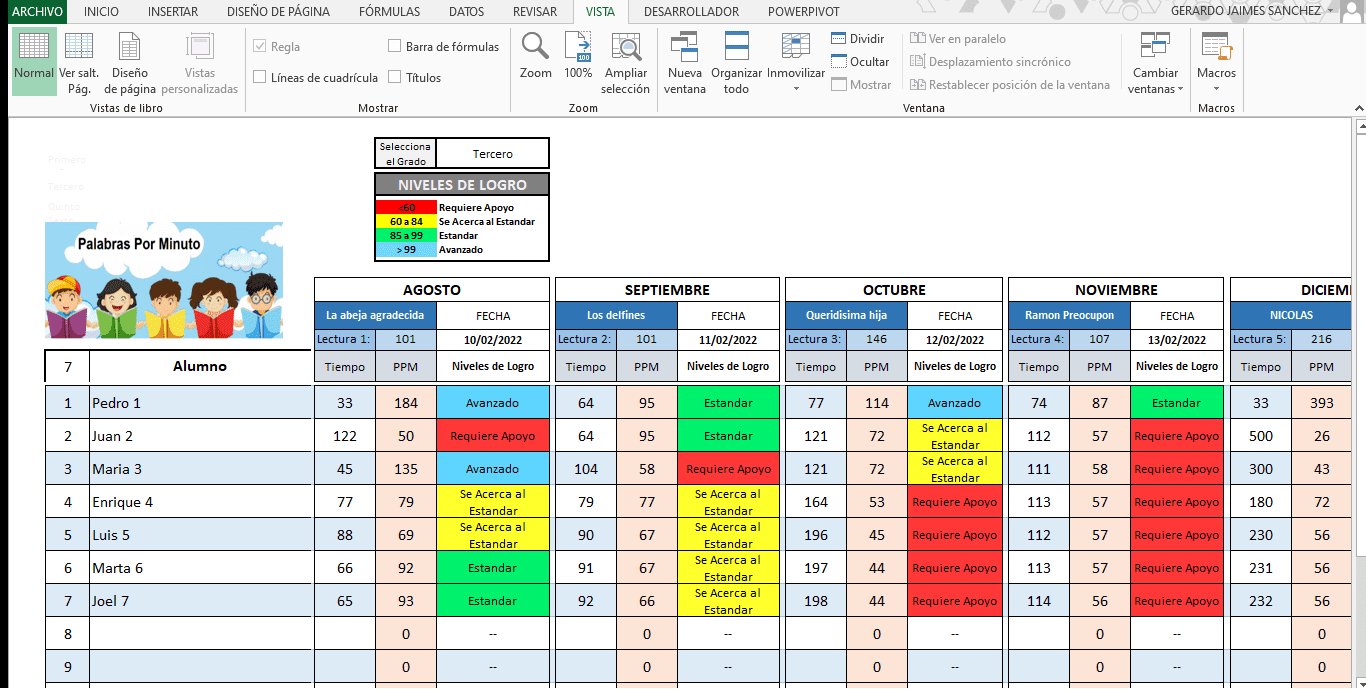Select the Normal view icon
Screen dimensions: 1366x692
(x=34, y=60)
